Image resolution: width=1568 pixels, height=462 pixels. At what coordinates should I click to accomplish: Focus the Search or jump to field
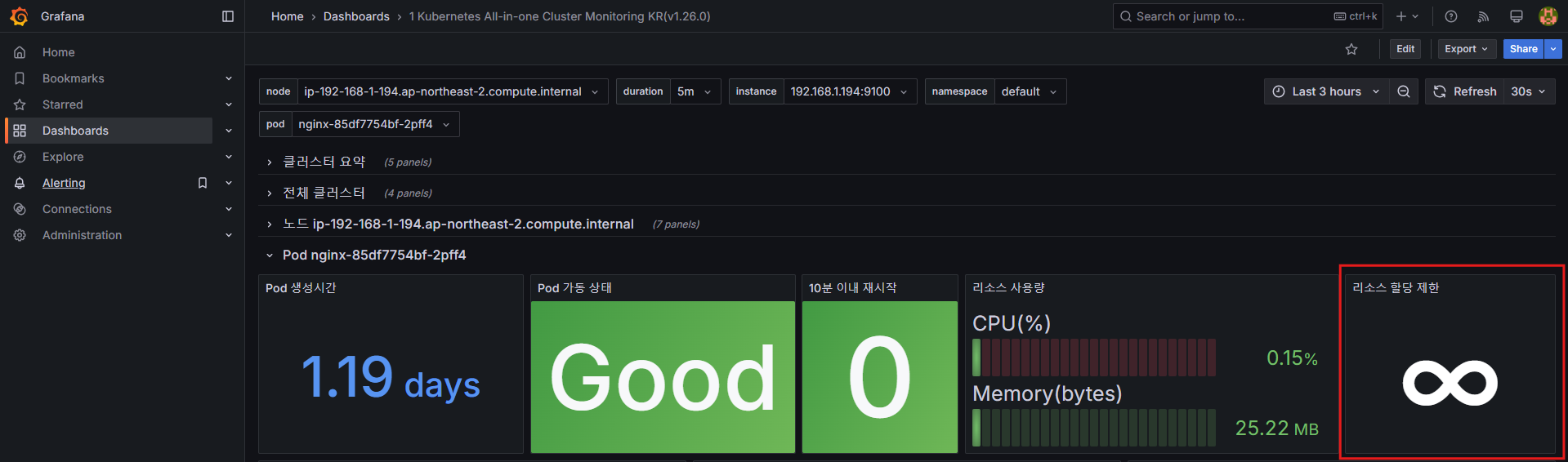tap(1248, 16)
